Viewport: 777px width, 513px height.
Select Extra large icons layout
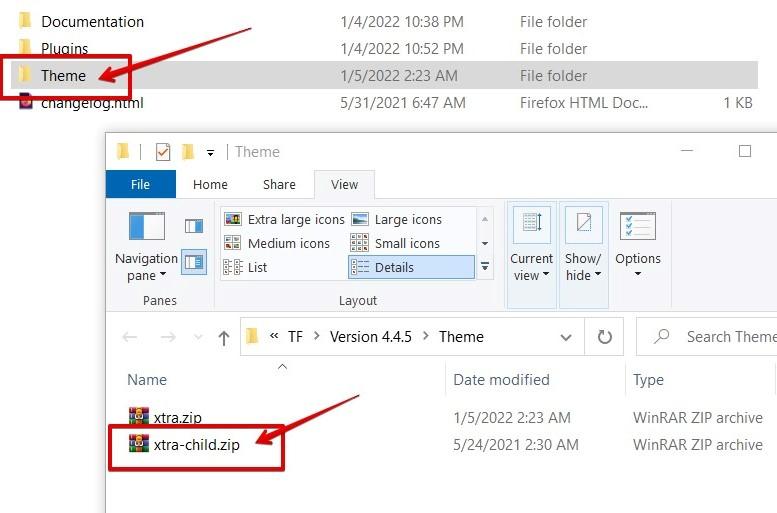coord(284,219)
